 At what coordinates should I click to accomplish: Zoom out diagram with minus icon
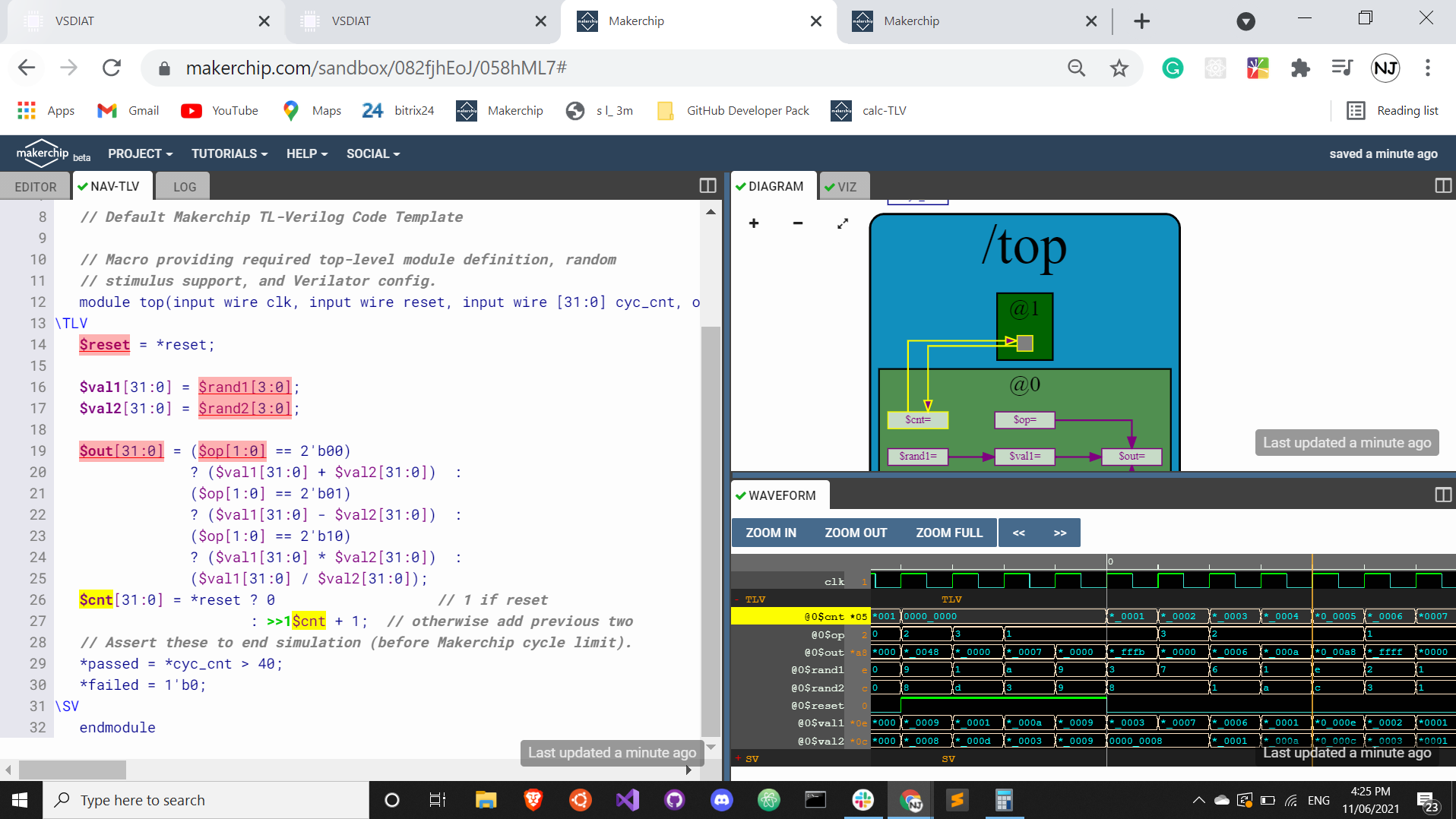tap(798, 223)
